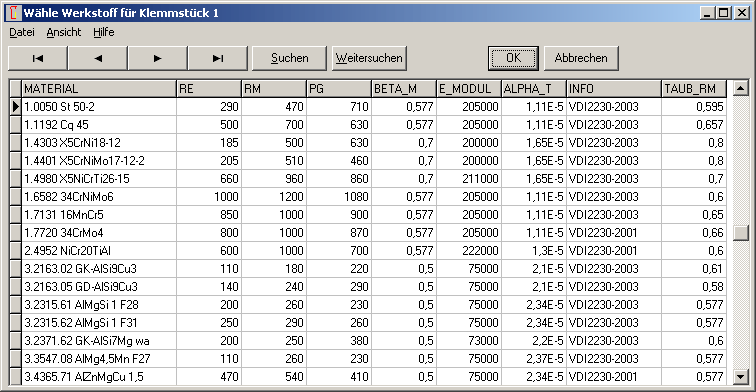Click the BETA_M column header

pos(404,89)
